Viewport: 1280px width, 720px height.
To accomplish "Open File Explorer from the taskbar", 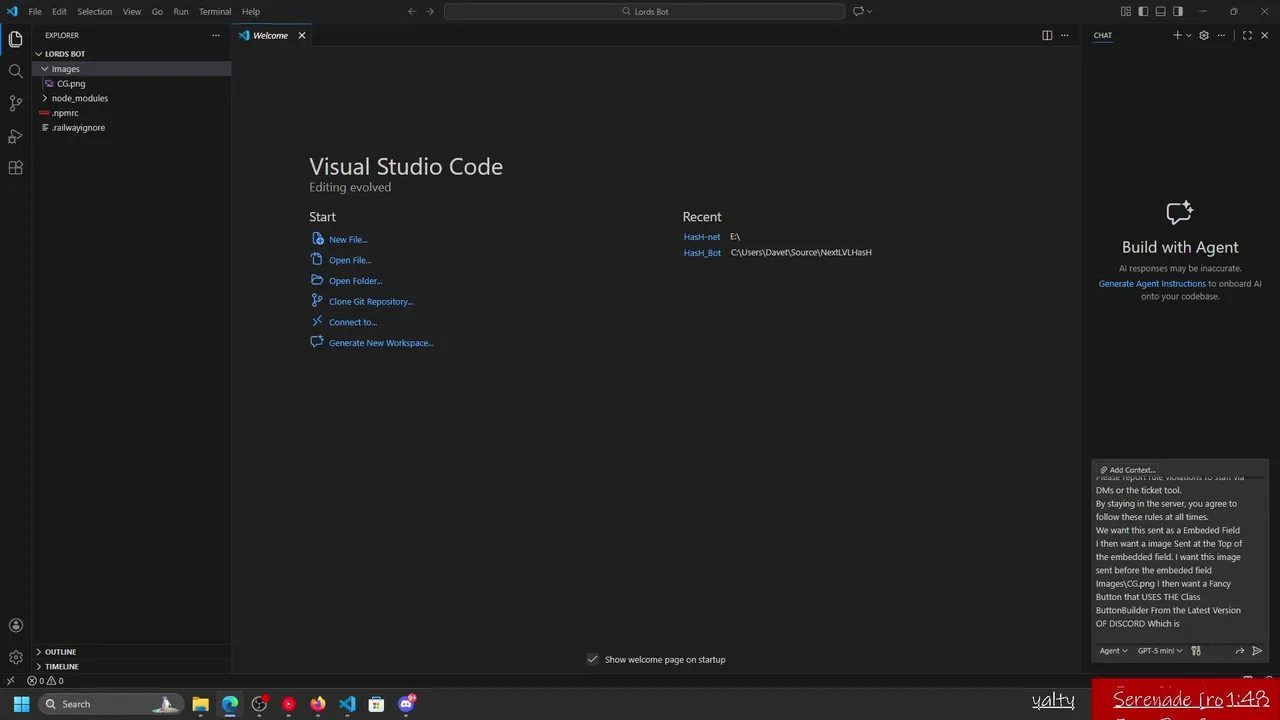I will coord(200,704).
